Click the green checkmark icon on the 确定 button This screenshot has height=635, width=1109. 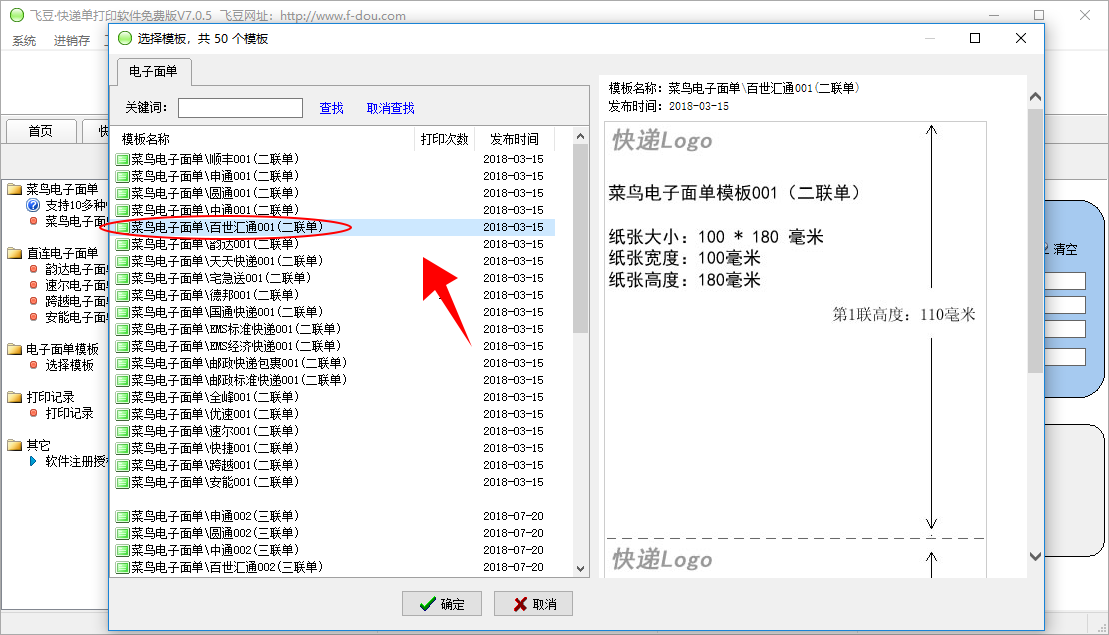click(427, 604)
